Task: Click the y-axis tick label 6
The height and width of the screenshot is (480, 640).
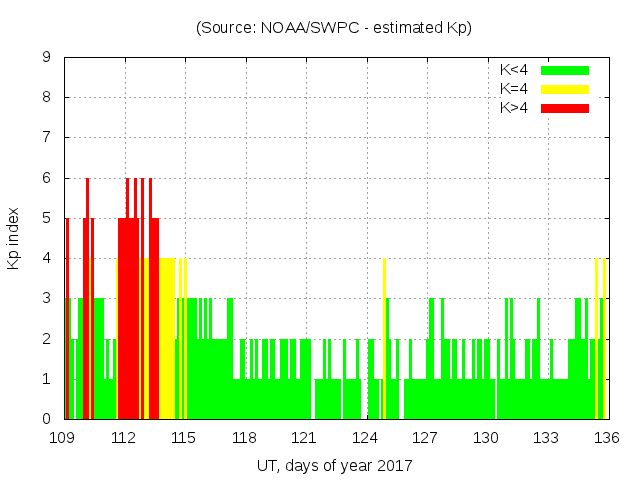Action: pos(47,178)
